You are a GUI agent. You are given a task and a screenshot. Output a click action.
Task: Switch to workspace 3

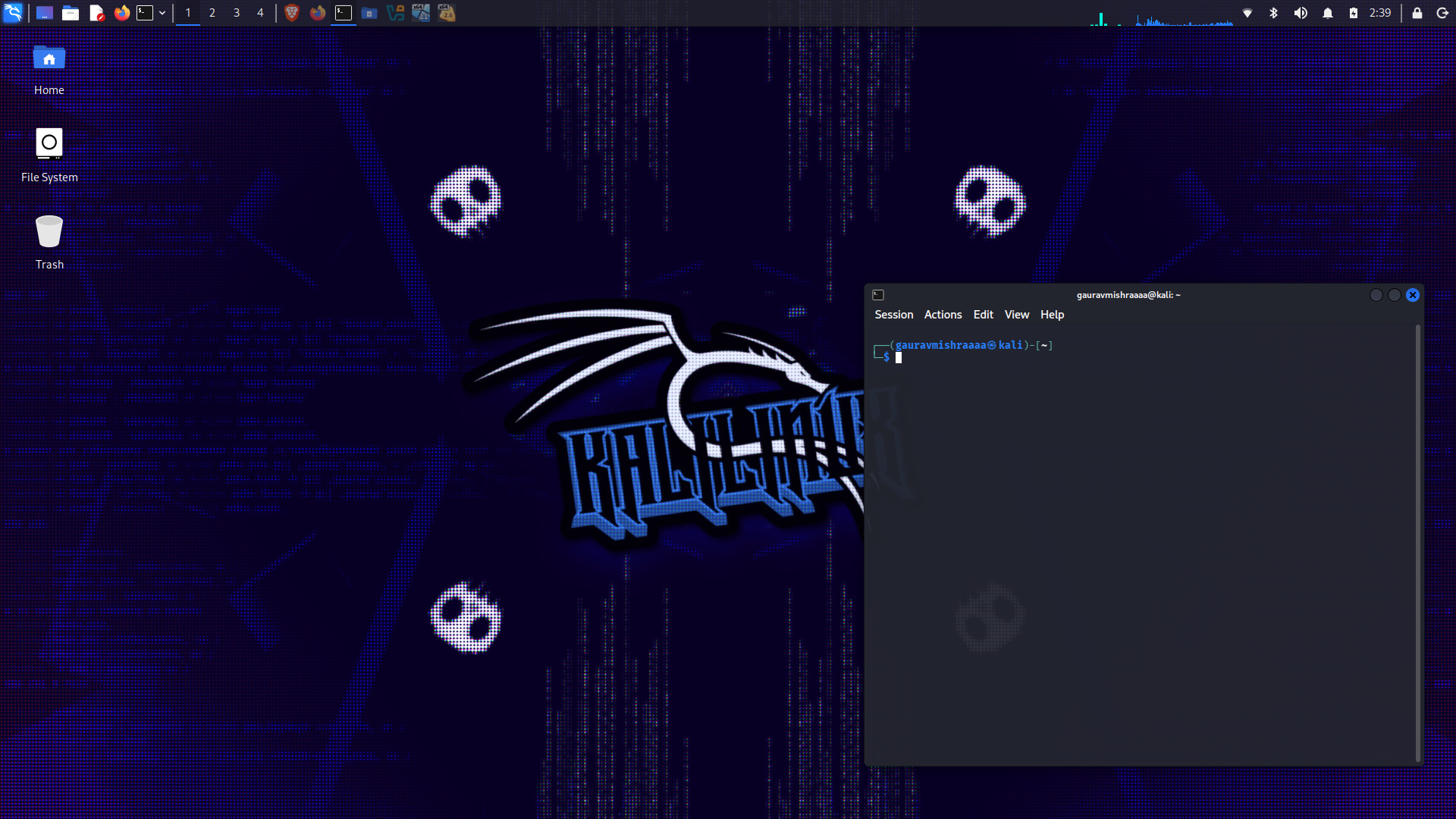(x=237, y=13)
